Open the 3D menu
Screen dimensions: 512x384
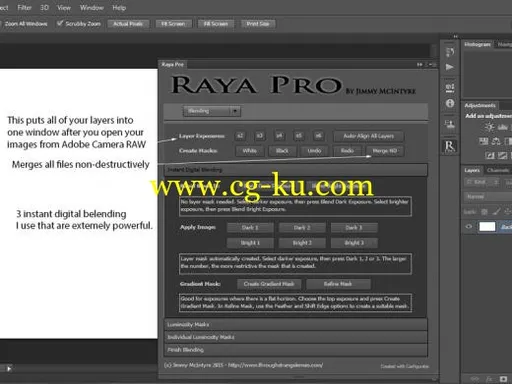coord(44,8)
